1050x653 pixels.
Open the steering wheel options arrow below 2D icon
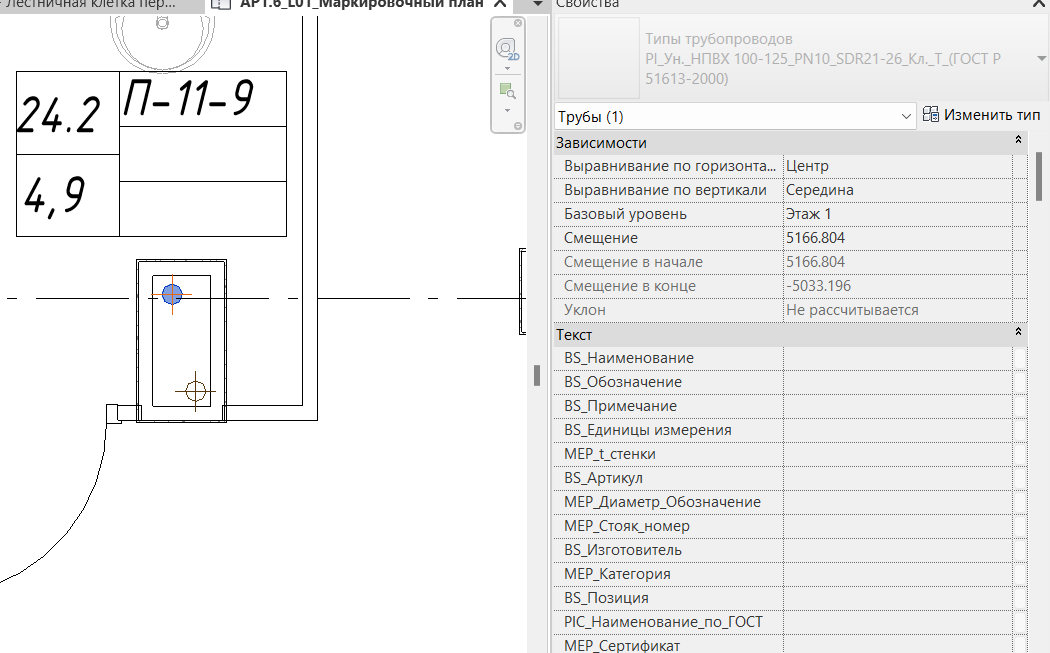tap(507, 68)
